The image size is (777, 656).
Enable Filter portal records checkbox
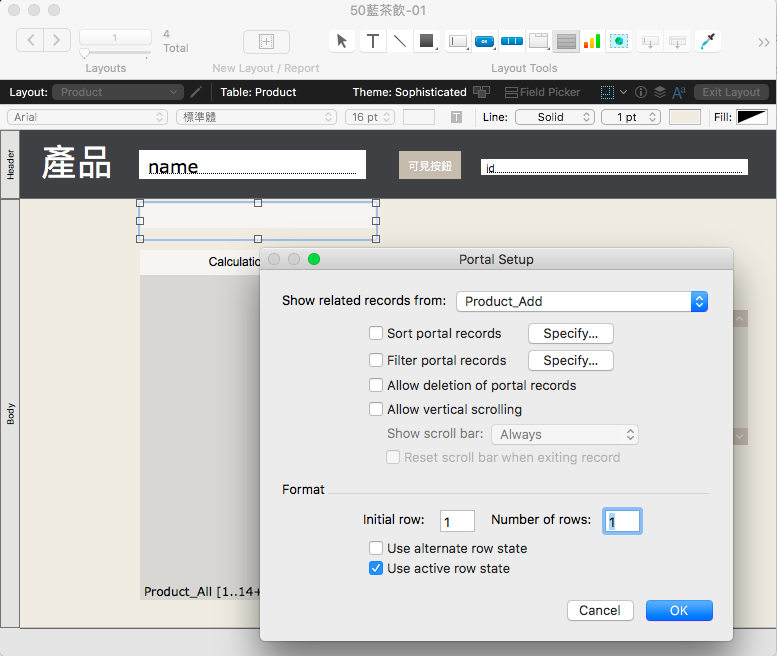pyautogui.click(x=376, y=360)
